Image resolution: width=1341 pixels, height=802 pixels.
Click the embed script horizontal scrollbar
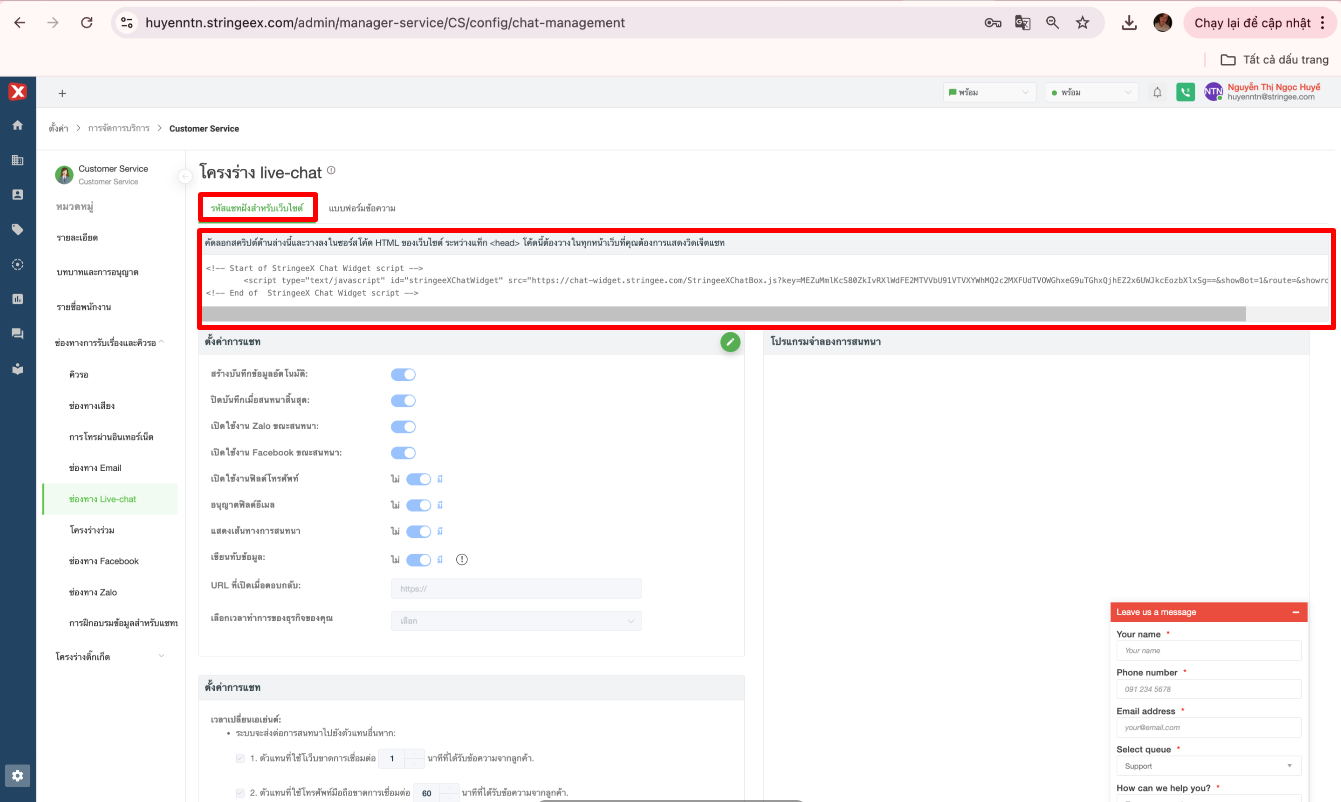[x=723, y=314]
